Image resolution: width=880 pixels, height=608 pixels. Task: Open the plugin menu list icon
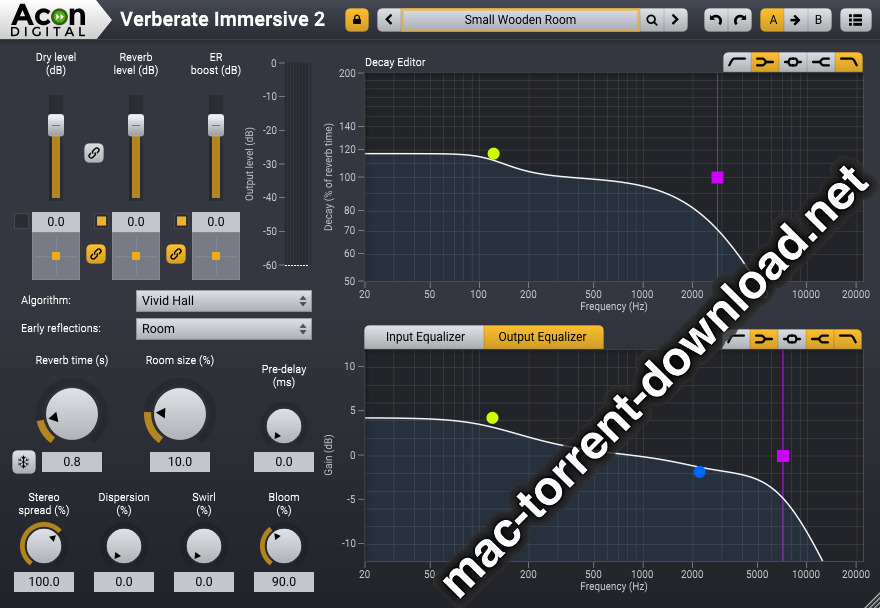coord(854,20)
